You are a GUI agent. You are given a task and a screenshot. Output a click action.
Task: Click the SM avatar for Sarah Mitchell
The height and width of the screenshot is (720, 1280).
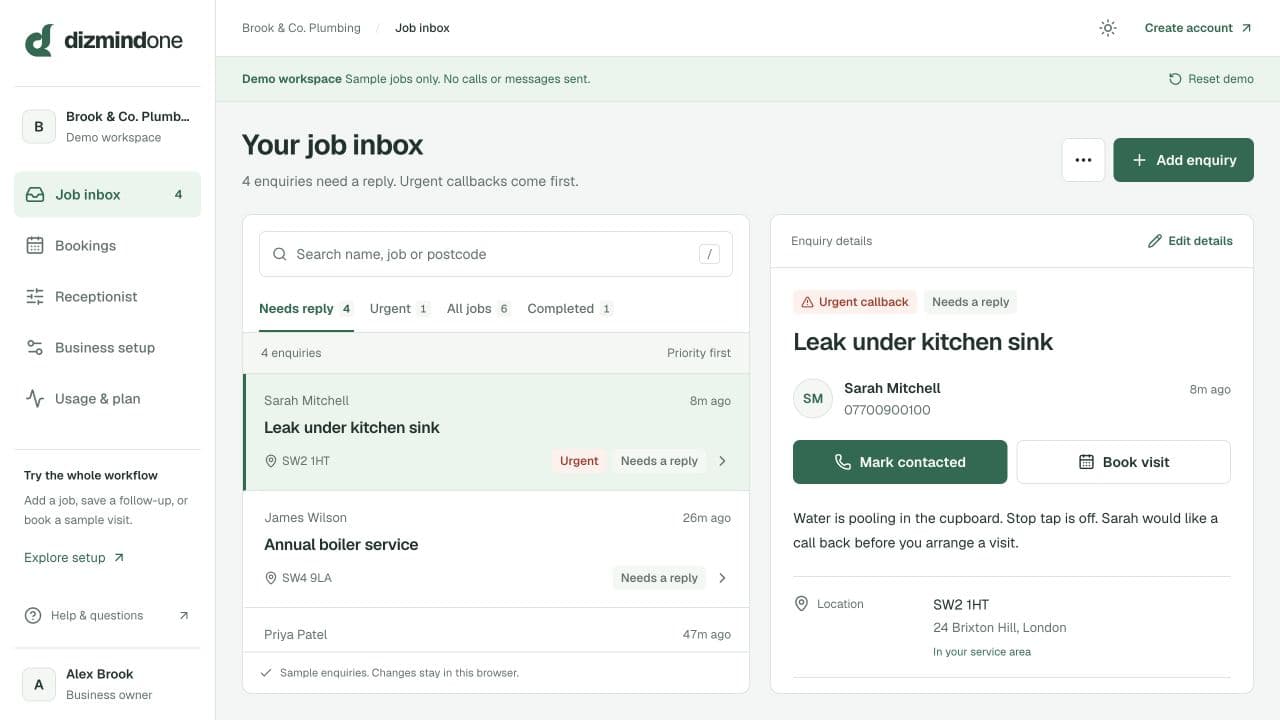(x=813, y=398)
